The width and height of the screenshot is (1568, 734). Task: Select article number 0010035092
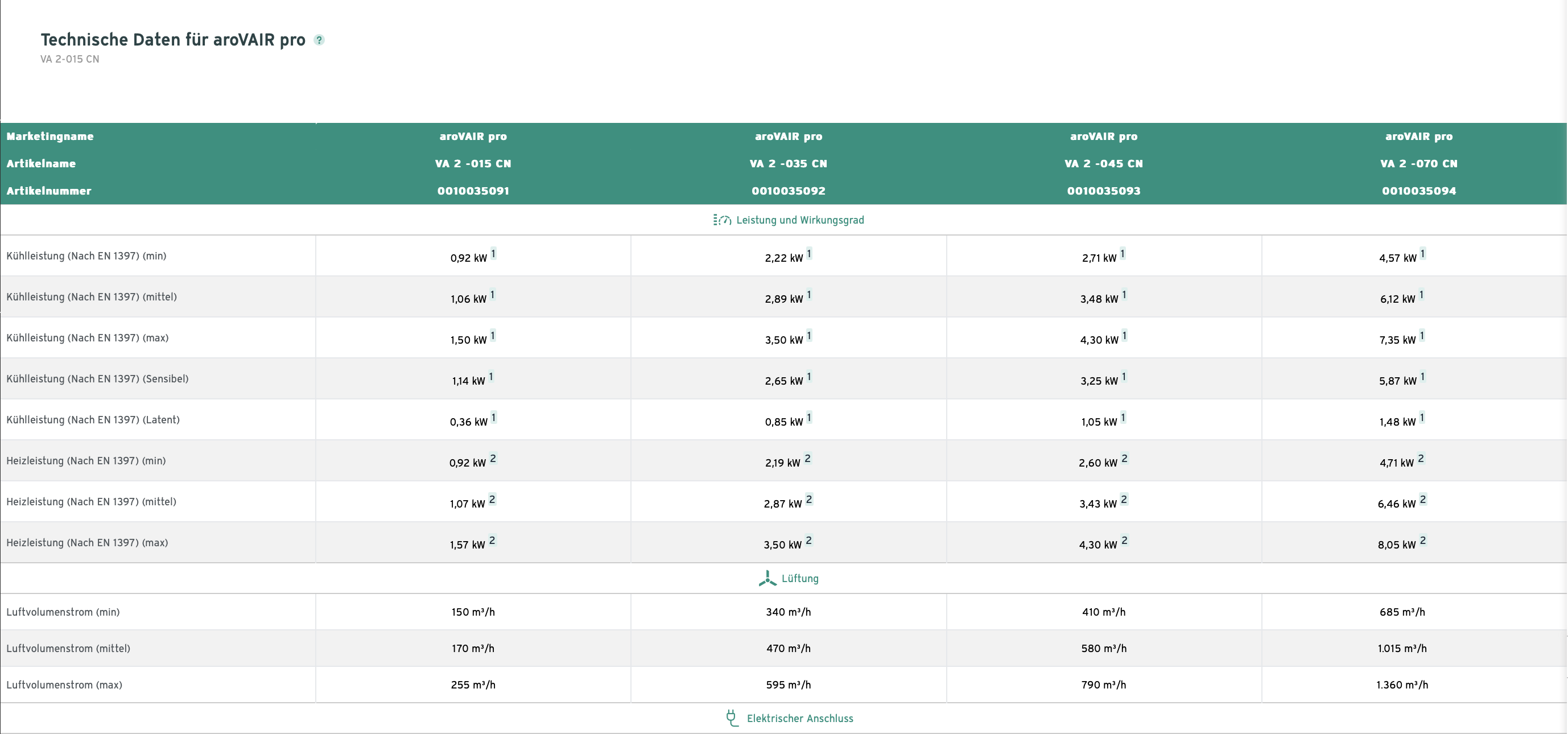click(788, 191)
